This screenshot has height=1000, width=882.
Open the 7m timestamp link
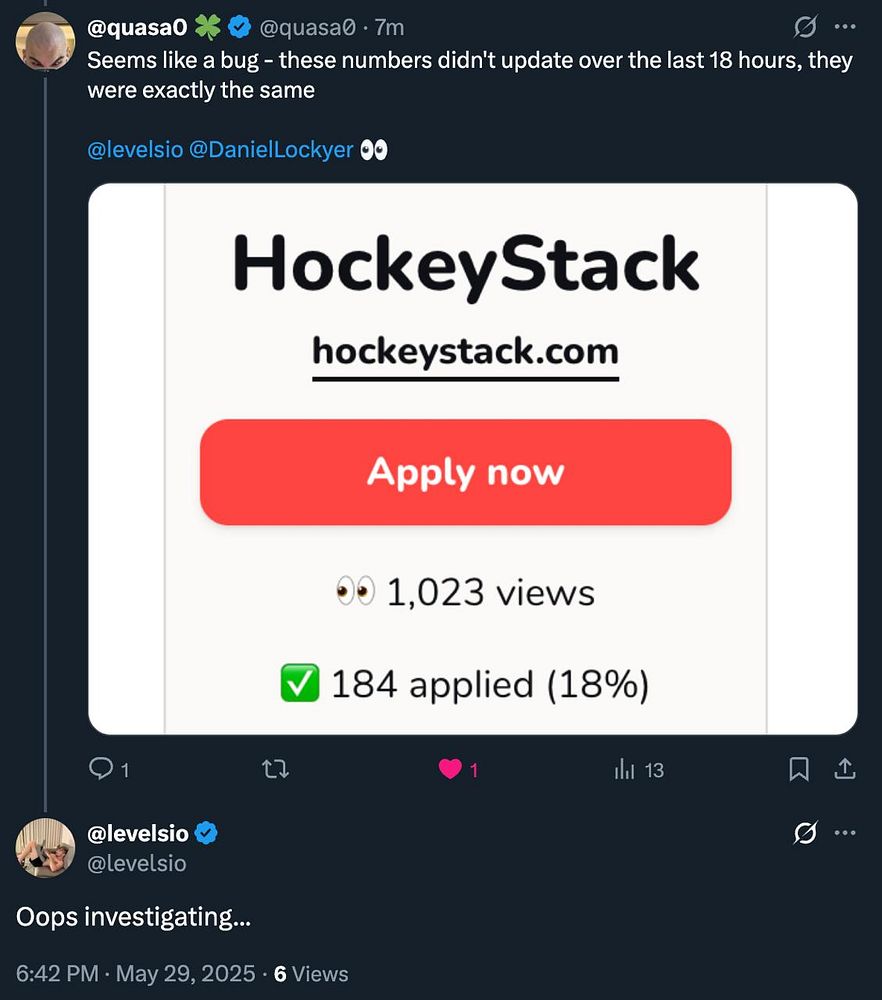(389, 28)
